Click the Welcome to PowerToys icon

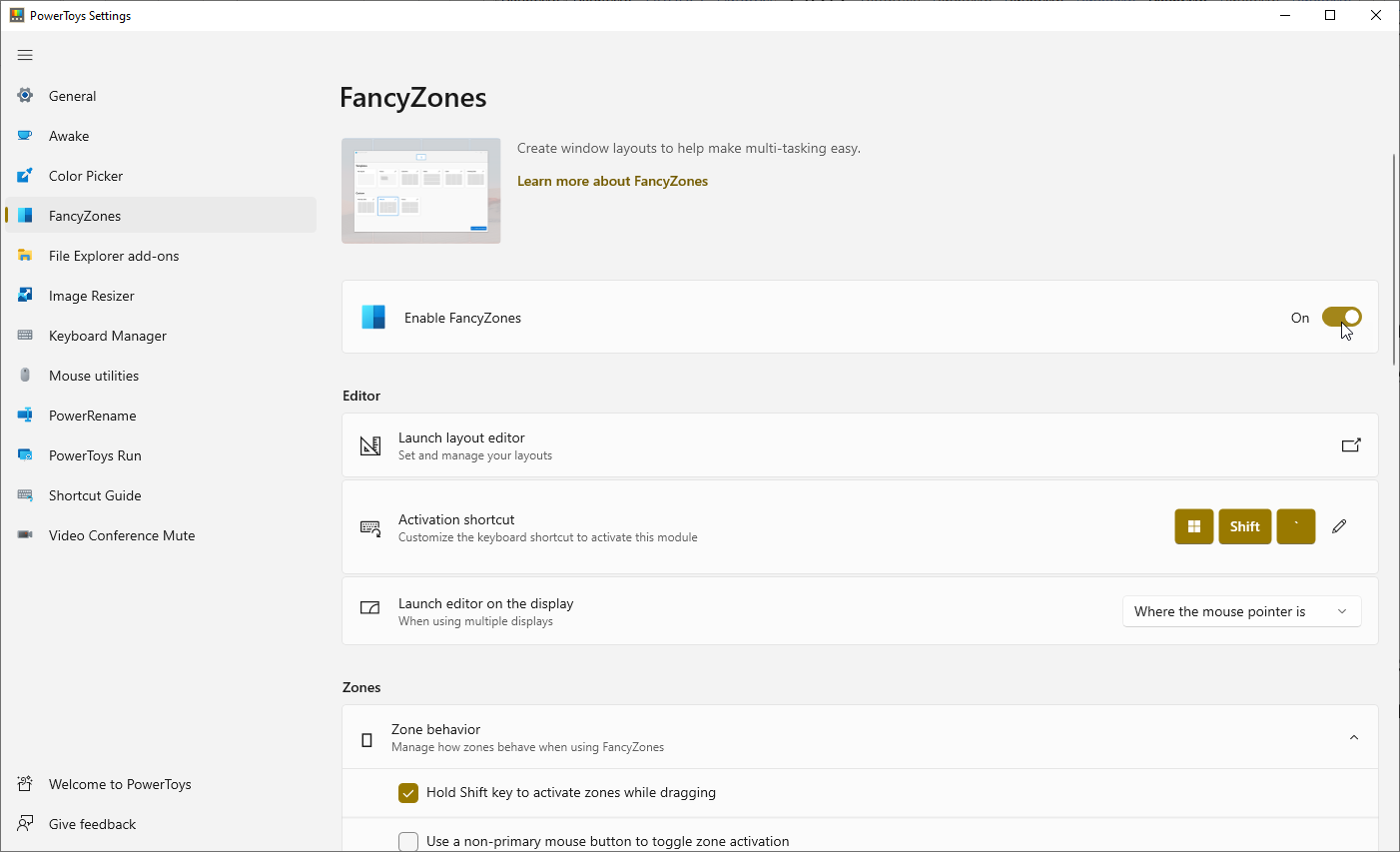point(25,784)
